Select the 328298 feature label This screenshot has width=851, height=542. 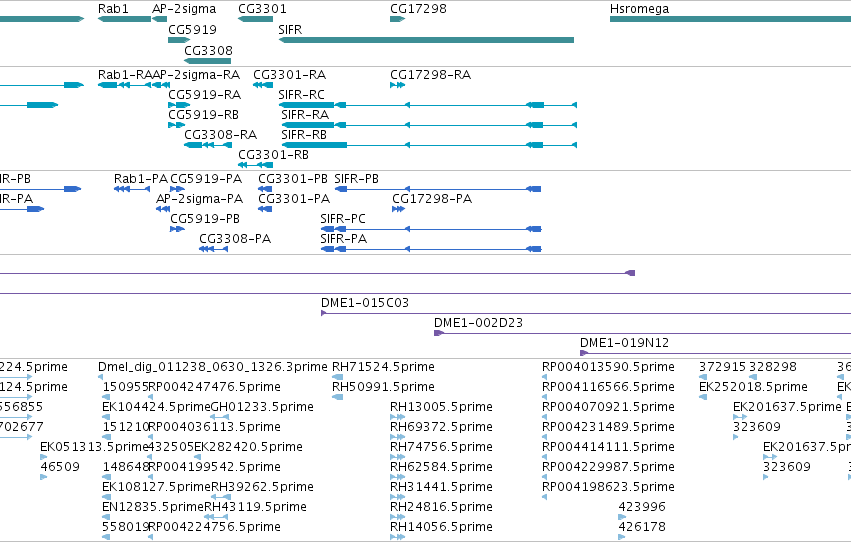click(772, 367)
